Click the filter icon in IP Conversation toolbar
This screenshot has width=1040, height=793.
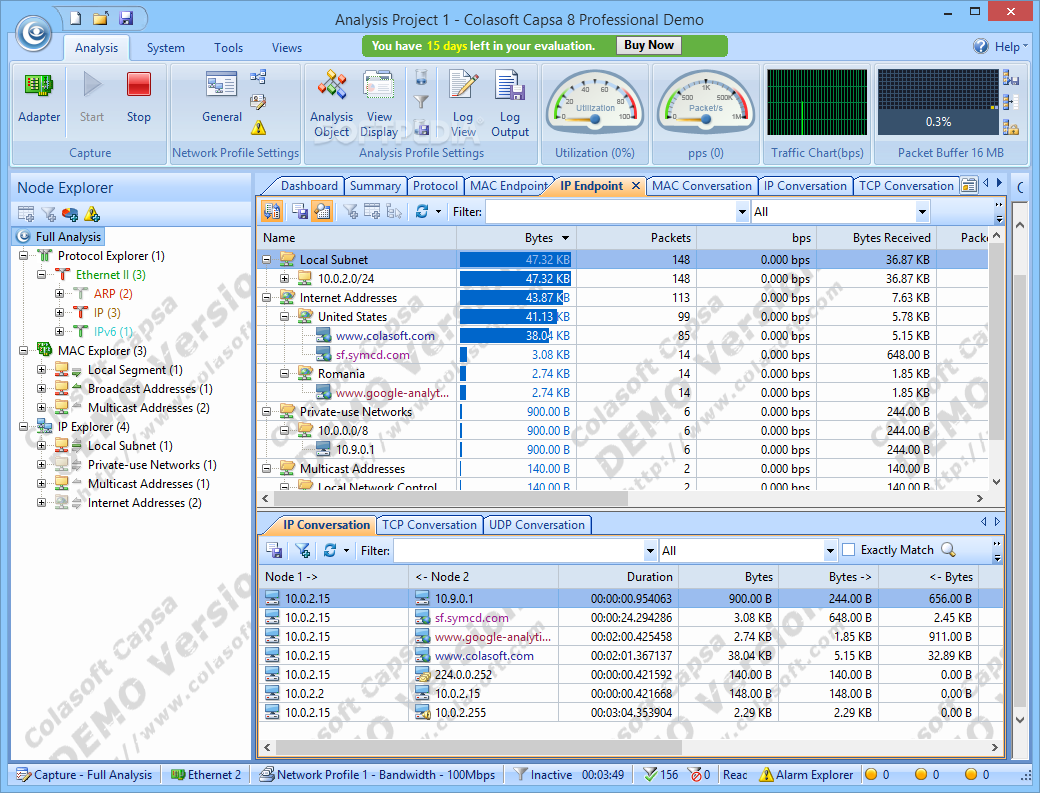[x=302, y=550]
